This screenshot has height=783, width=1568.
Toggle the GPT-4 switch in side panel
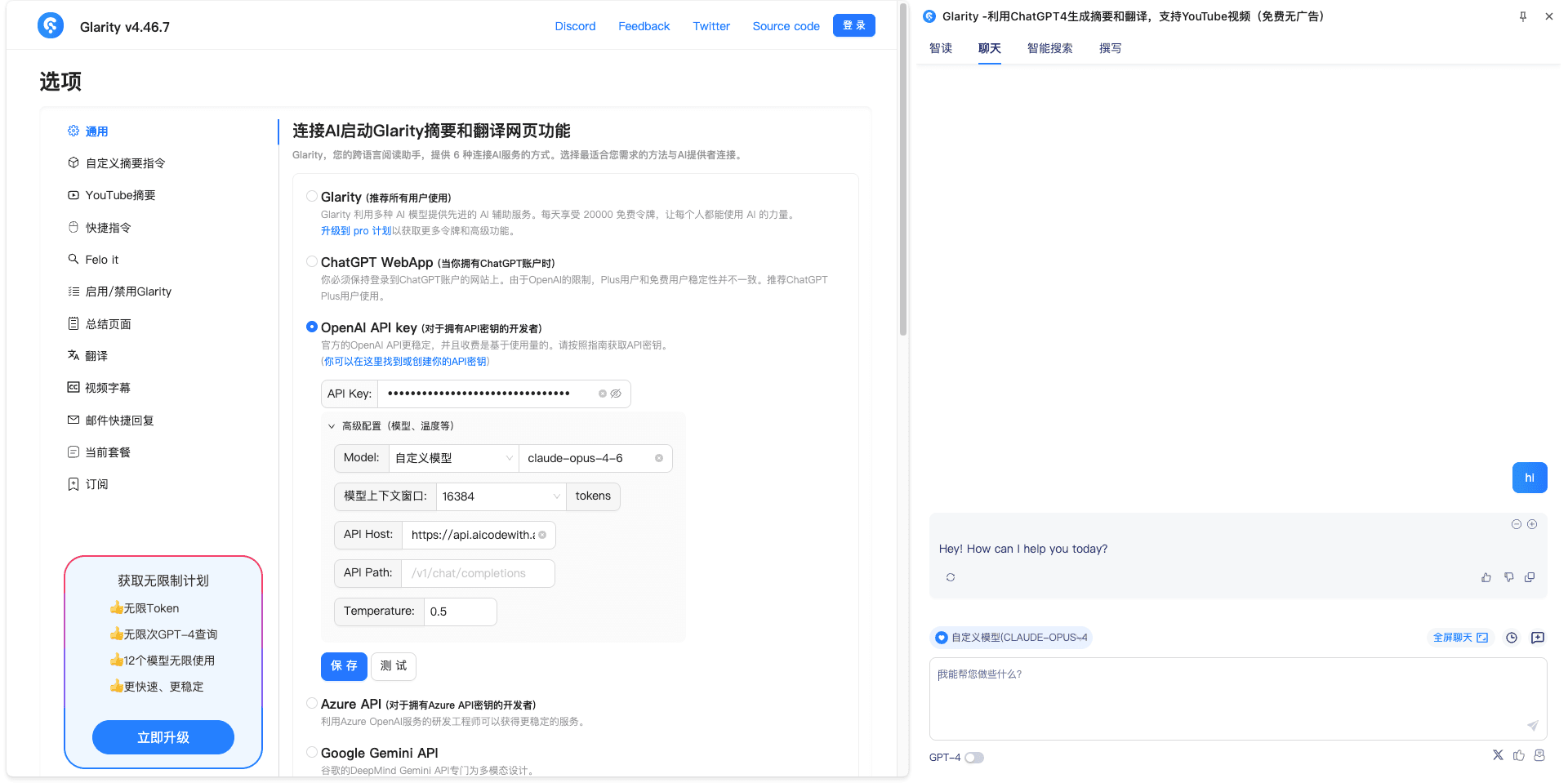[974, 758]
